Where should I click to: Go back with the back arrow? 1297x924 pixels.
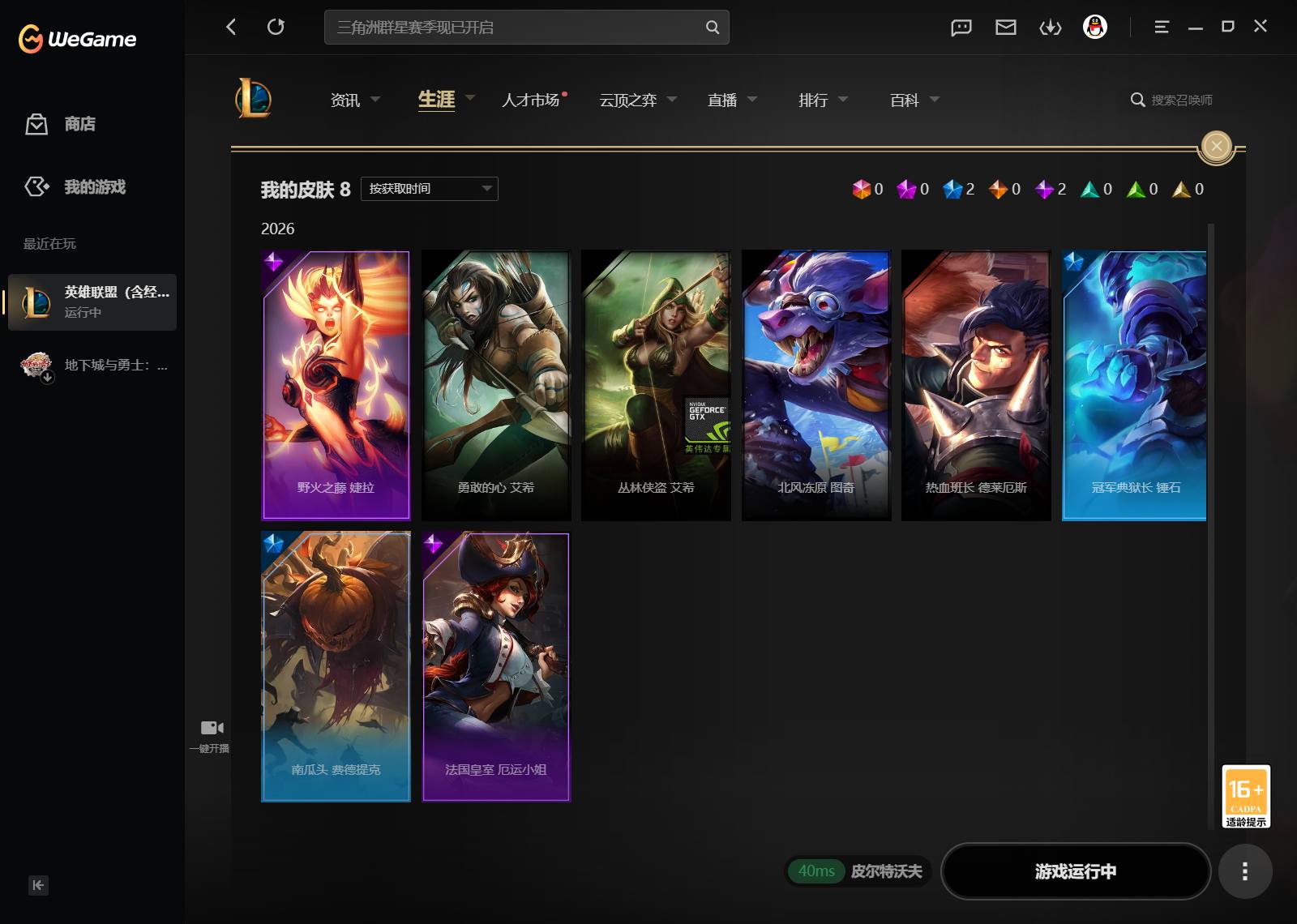coord(231,27)
